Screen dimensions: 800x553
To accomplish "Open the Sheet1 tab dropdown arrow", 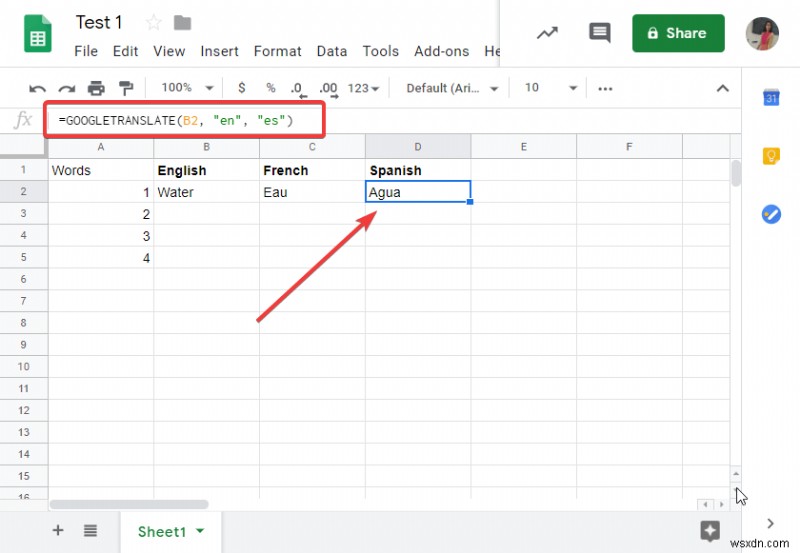I will (201, 531).
